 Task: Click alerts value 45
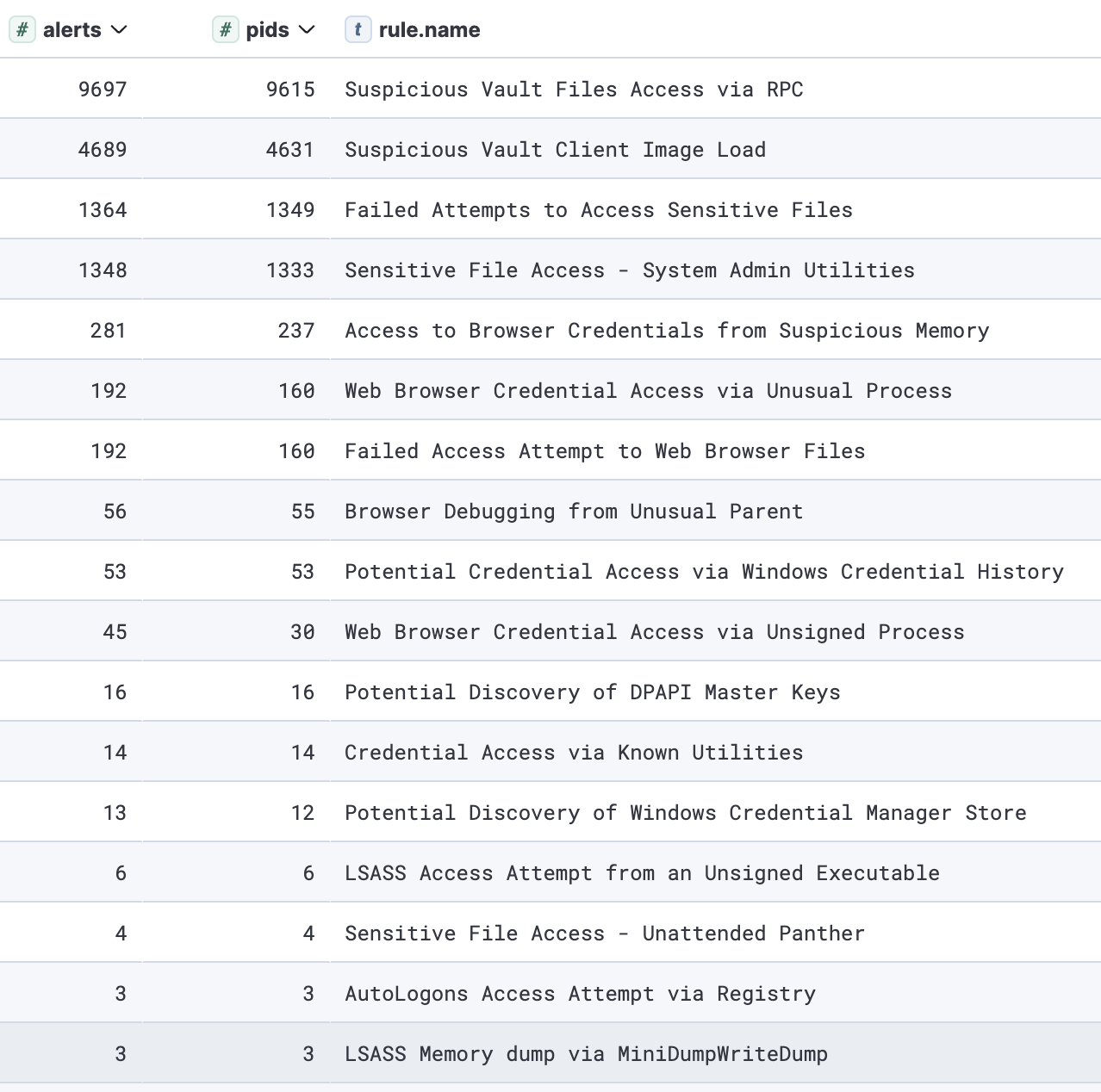[x=115, y=632]
